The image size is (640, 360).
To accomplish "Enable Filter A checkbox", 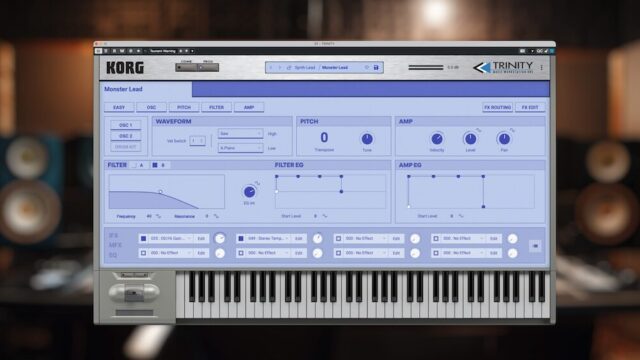I will [x=134, y=165].
